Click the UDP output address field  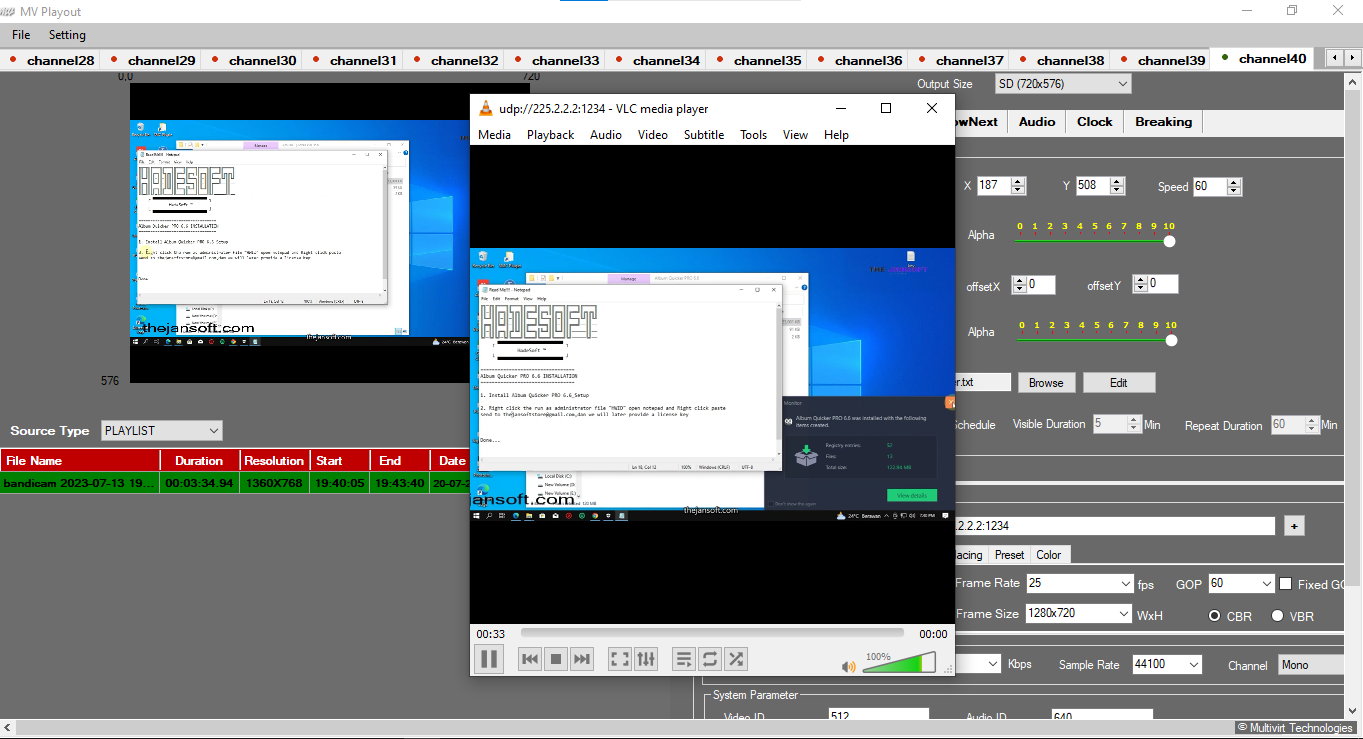(x=1114, y=526)
